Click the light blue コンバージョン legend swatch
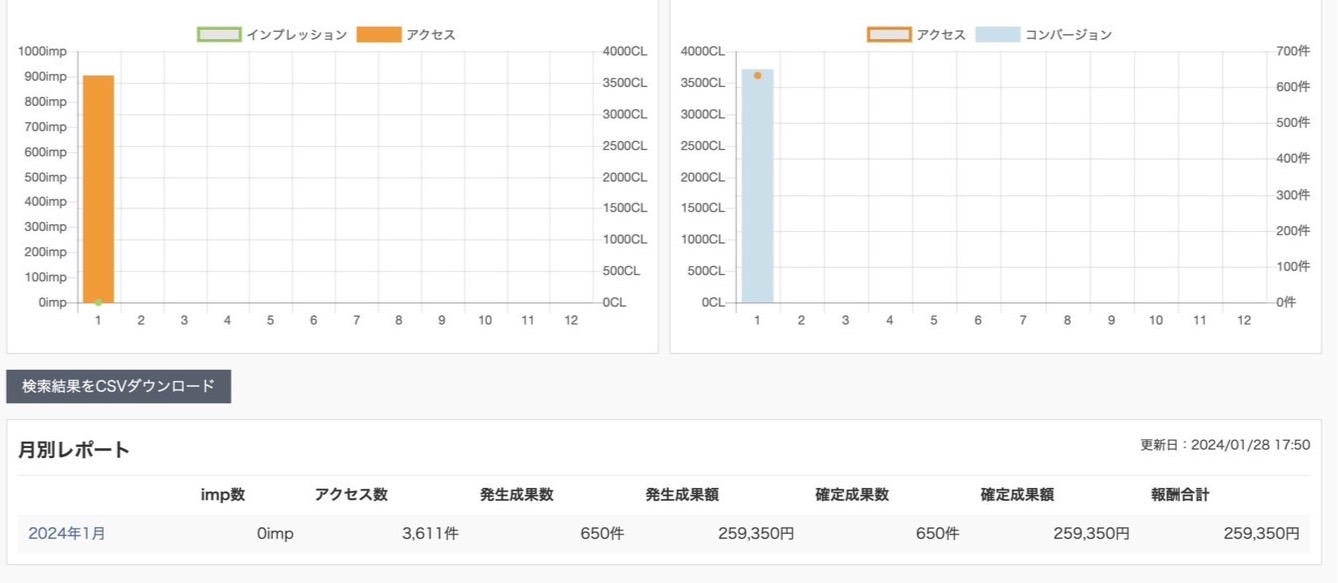Viewport: 1338px width, 583px height. click(x=997, y=35)
